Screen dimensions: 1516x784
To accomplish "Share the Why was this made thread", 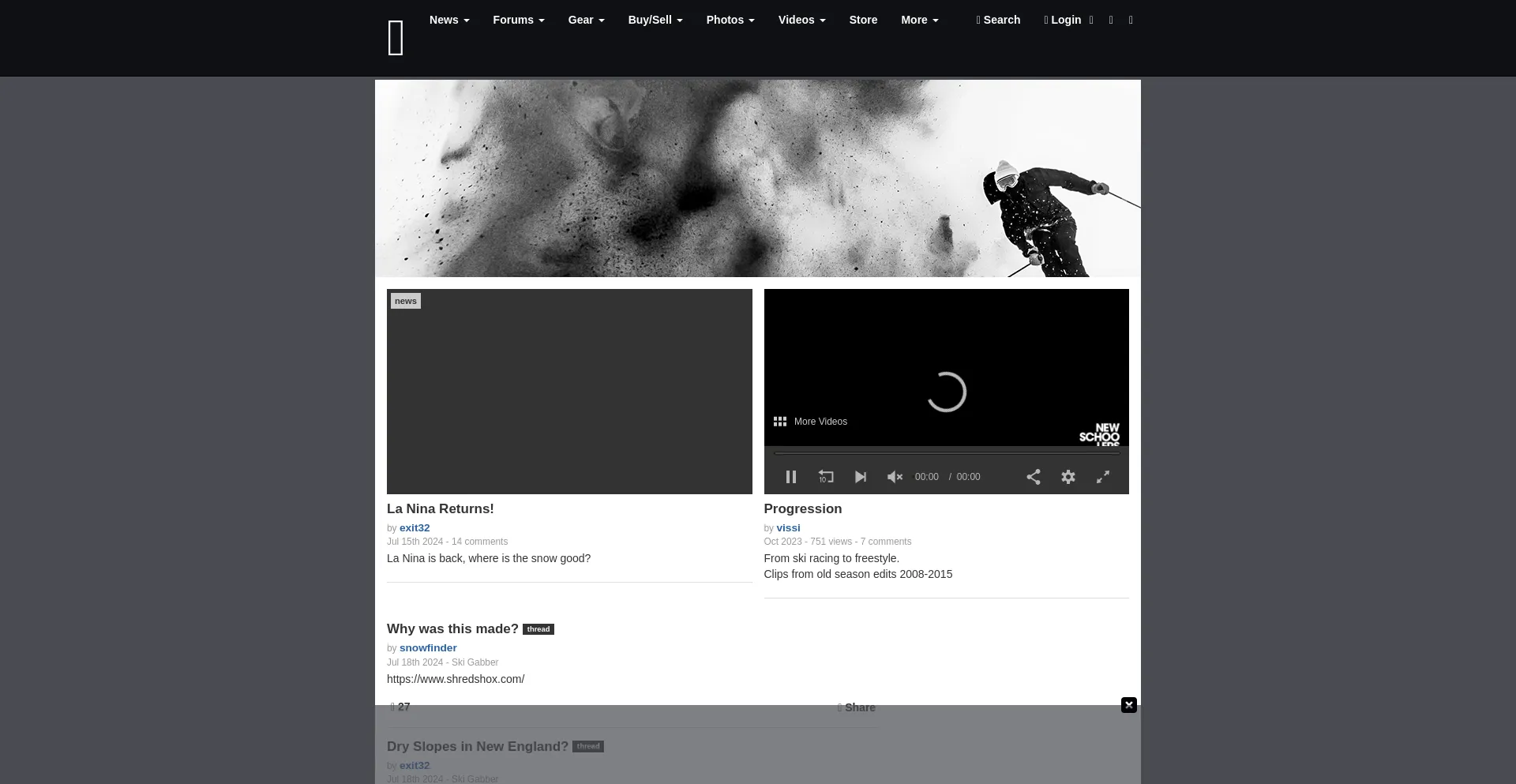I will click(857, 707).
